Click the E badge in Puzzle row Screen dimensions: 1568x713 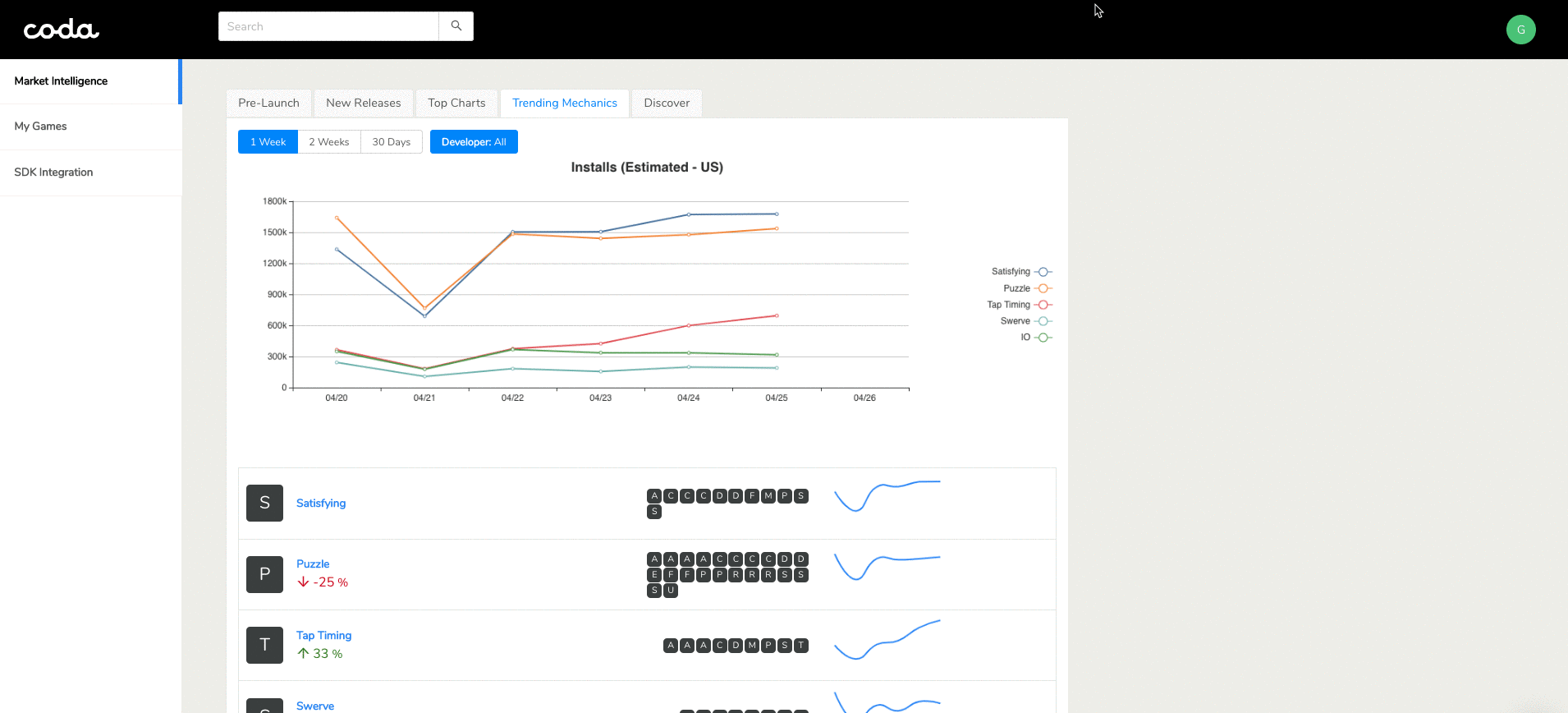pyautogui.click(x=654, y=575)
